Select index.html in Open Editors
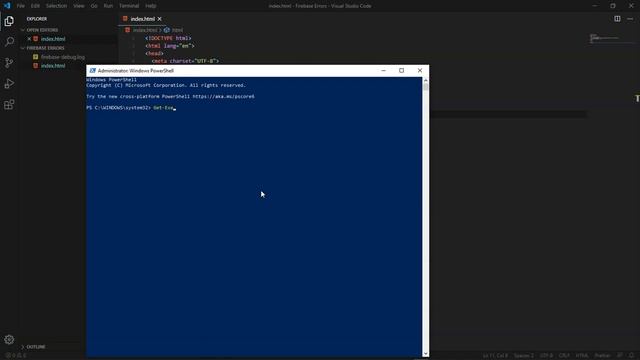Image resolution: width=640 pixels, height=360 pixels. coord(53,39)
